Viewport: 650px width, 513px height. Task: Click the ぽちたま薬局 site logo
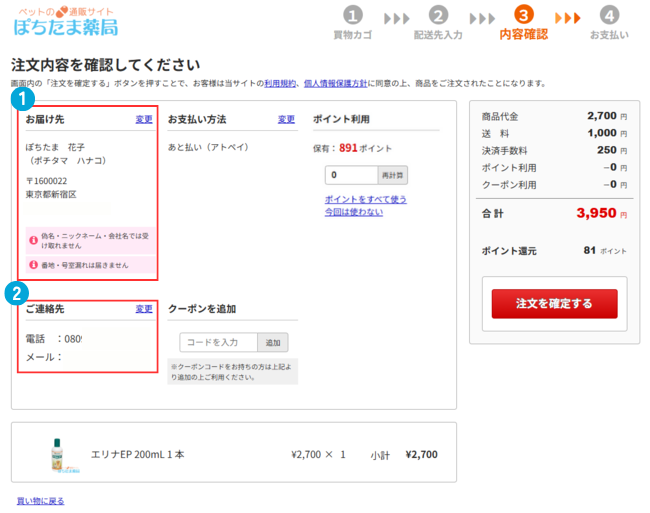66,21
